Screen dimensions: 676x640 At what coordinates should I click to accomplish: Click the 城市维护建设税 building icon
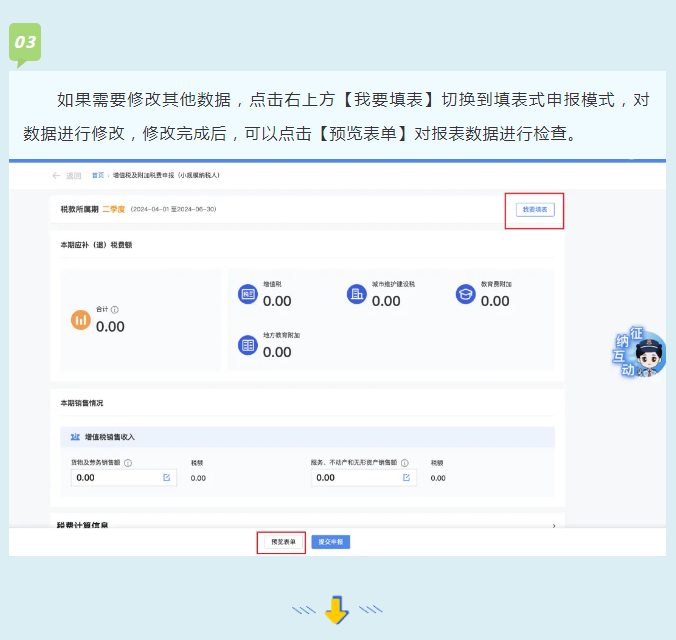pos(356,294)
